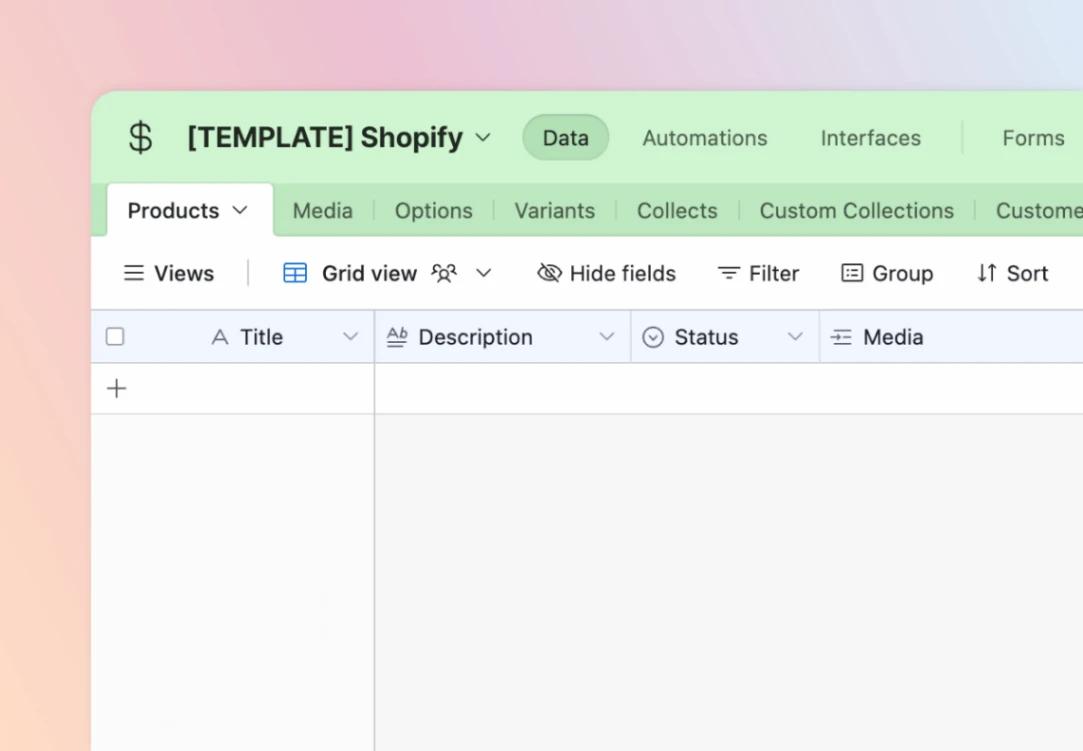Image resolution: width=1083 pixels, height=751 pixels.
Task: Expand the Description column menu chevron
Action: click(x=606, y=337)
